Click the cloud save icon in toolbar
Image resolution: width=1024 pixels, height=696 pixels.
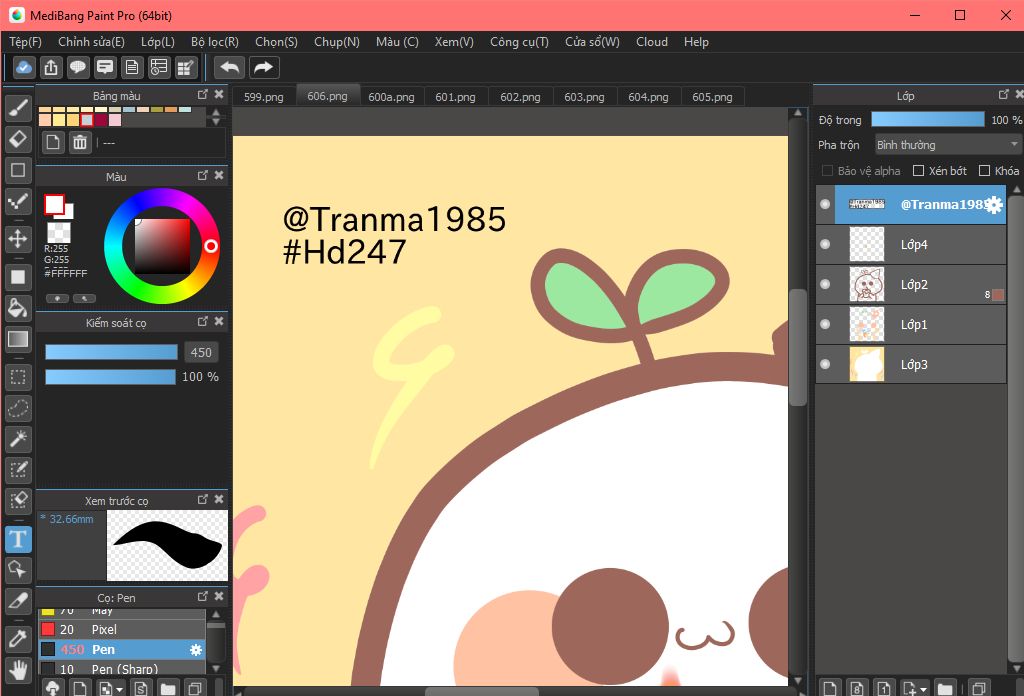24,67
